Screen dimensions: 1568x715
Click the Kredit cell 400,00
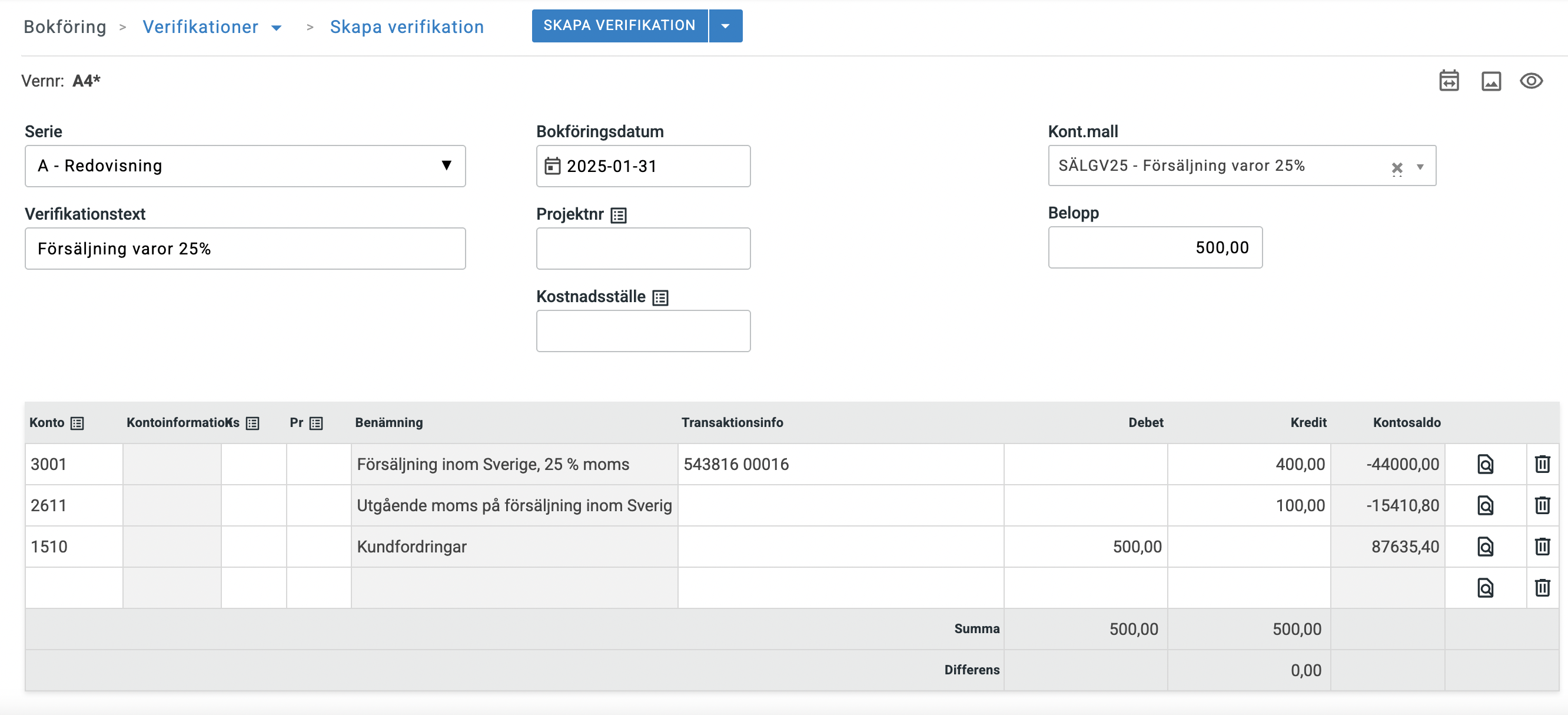(1249, 464)
